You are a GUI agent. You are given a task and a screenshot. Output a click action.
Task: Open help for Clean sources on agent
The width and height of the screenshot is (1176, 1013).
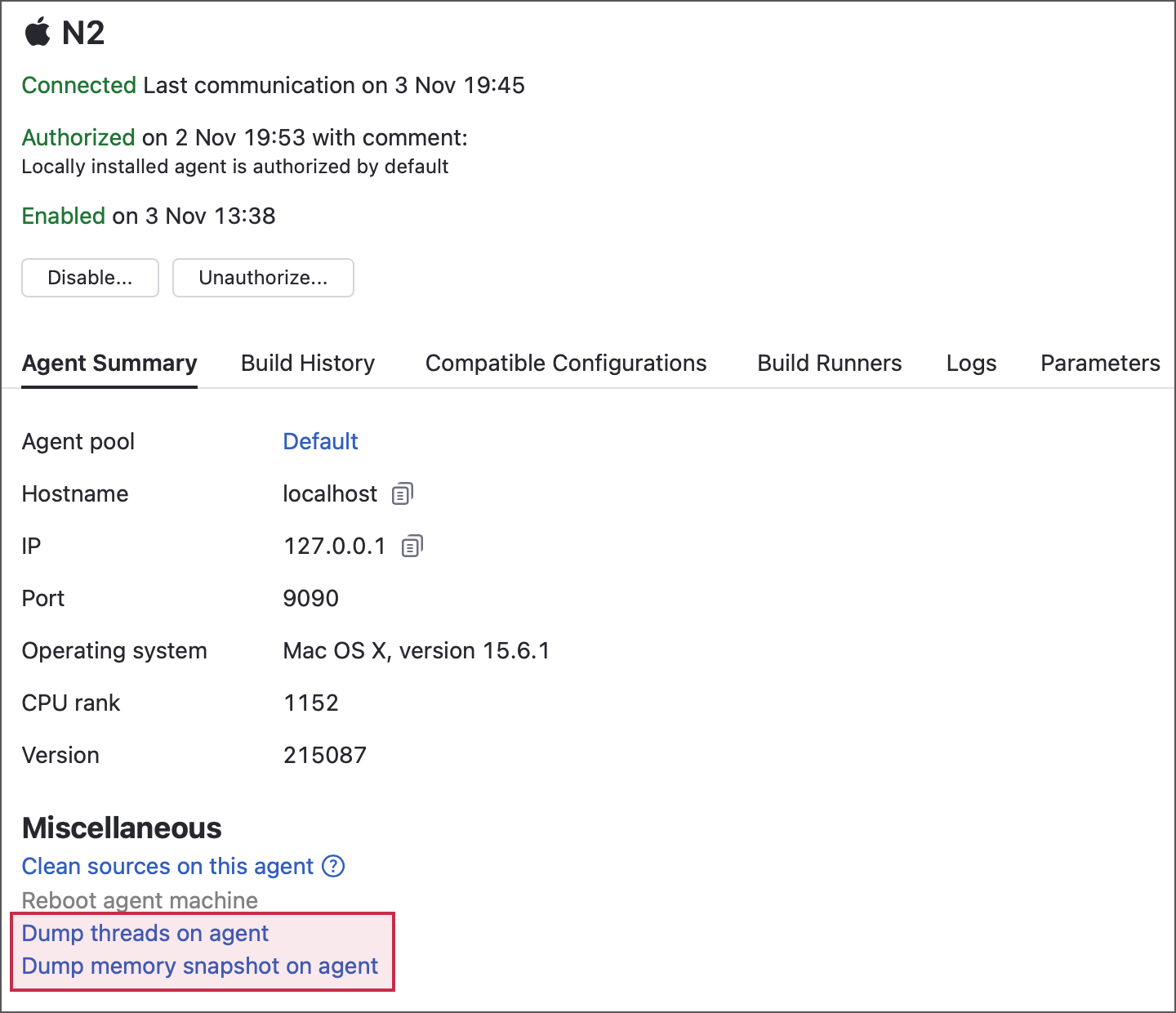(333, 866)
